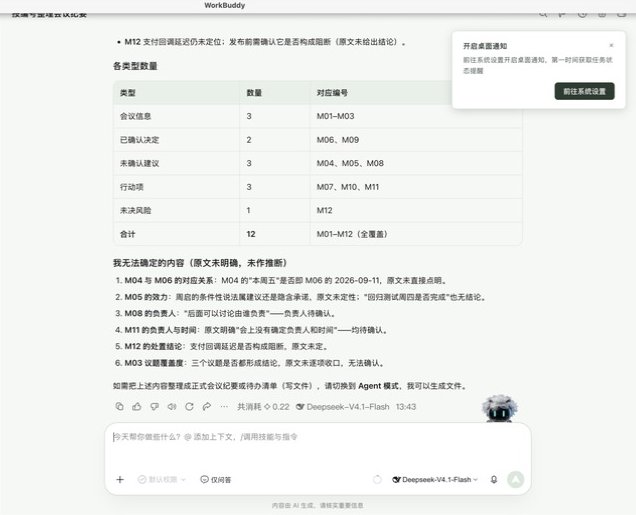Click the green send arrow button
636x515 pixels.
(516, 479)
